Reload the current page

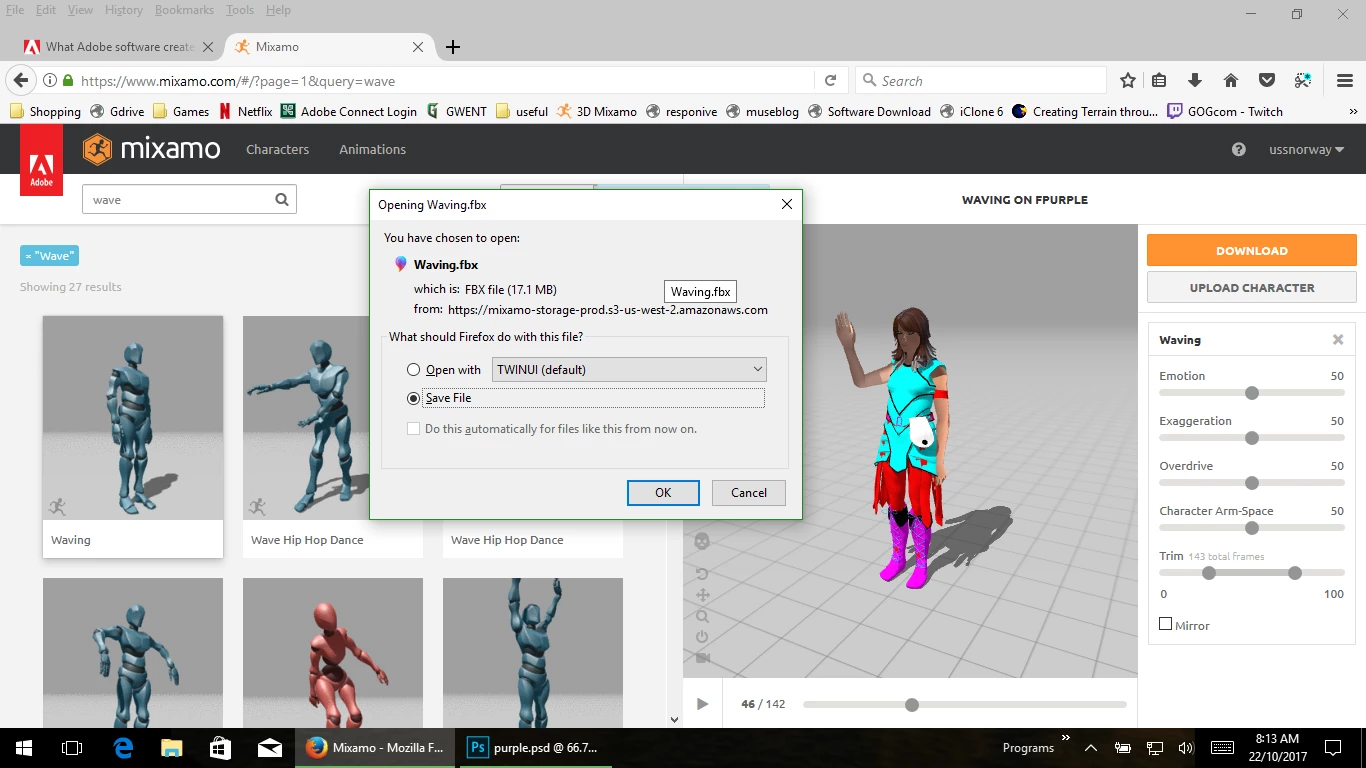pos(830,81)
